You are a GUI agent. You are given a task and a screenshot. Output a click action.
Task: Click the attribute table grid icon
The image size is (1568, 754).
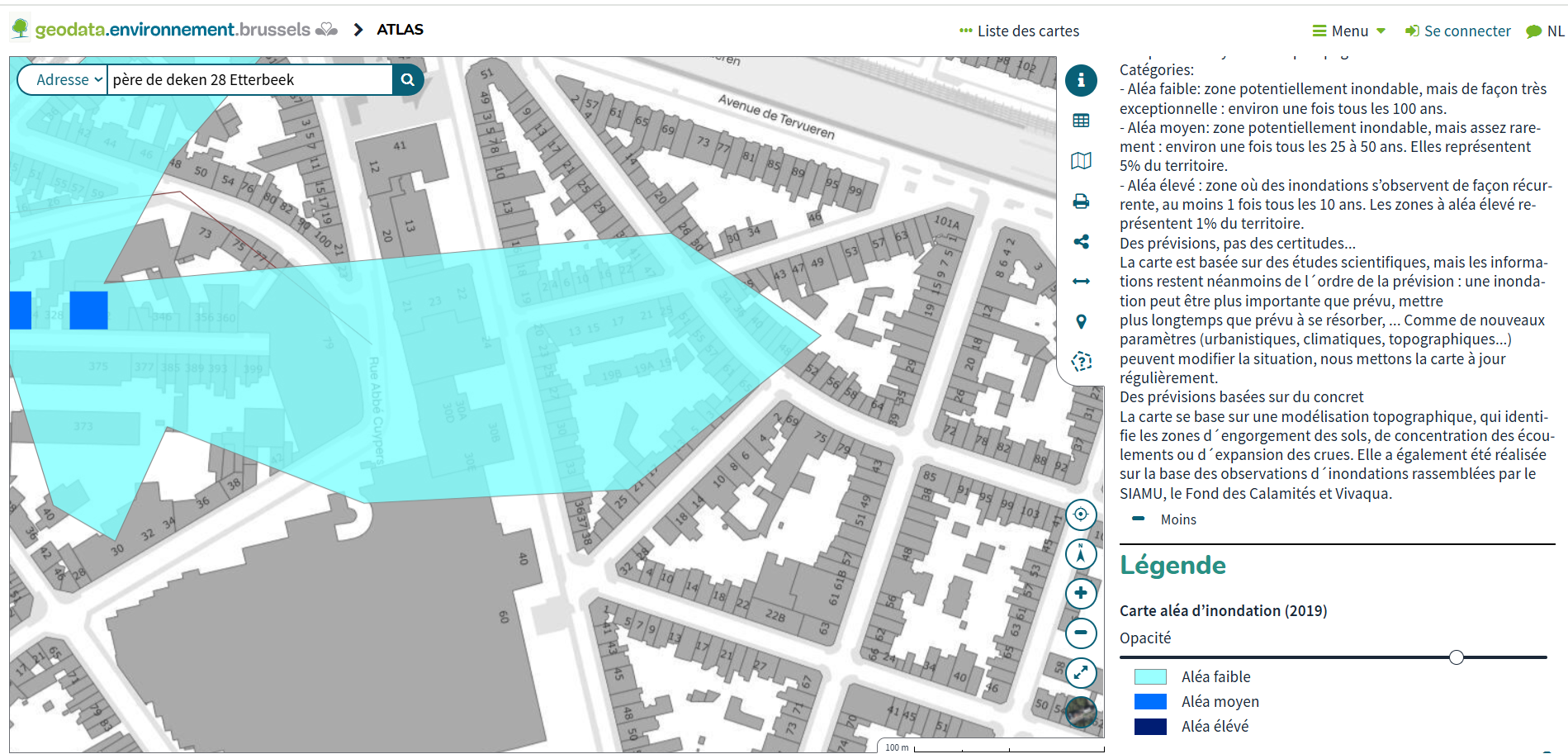(x=1081, y=121)
